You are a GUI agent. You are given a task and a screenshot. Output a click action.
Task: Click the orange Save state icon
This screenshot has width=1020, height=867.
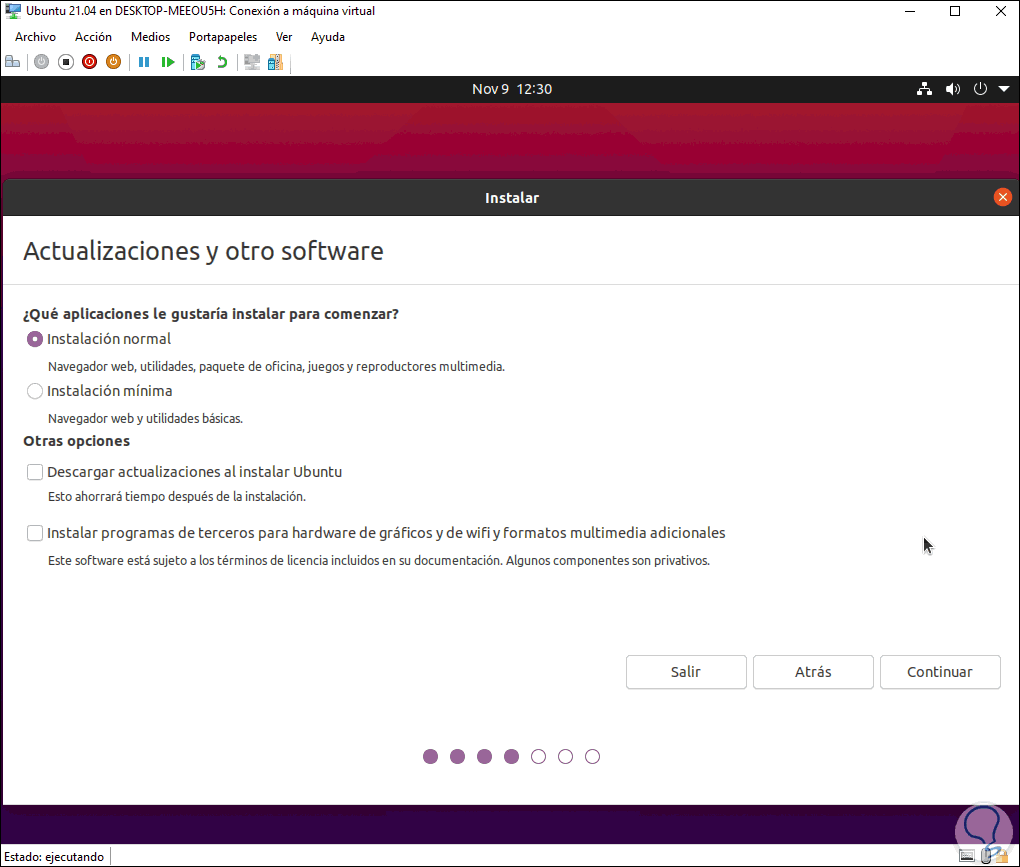[x=113, y=62]
